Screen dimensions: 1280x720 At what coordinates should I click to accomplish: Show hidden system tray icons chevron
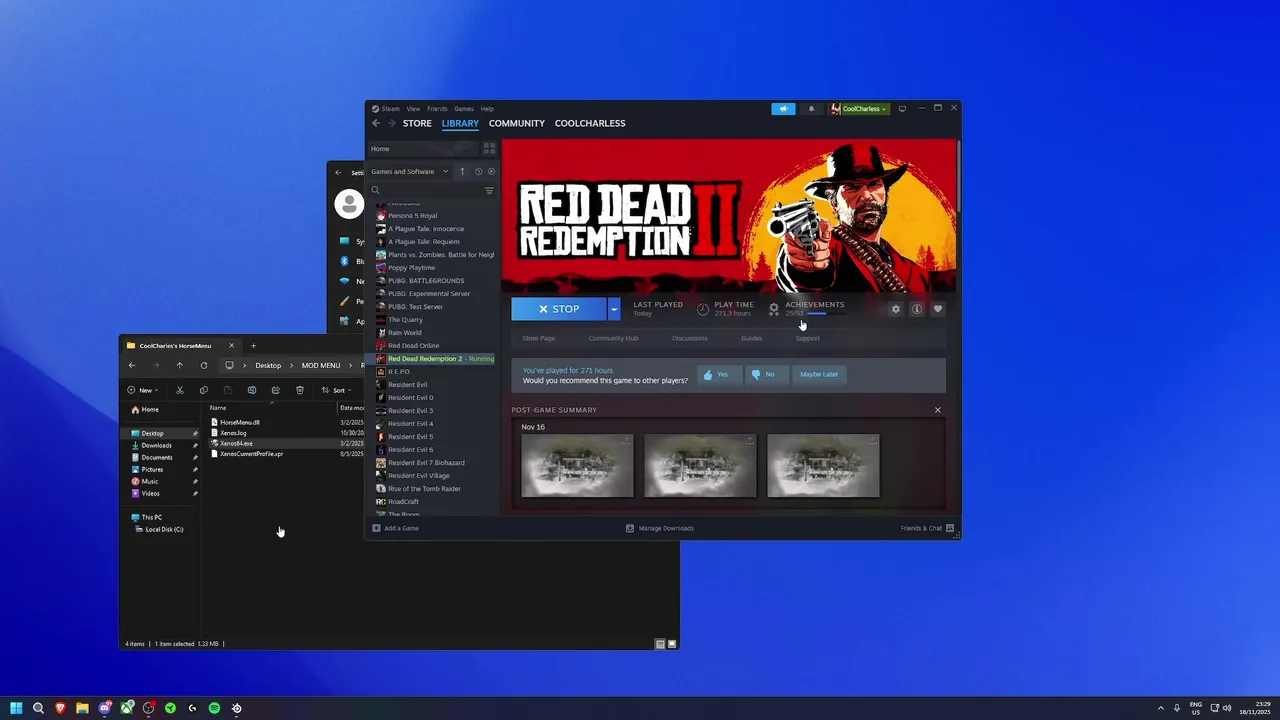[x=1161, y=708]
